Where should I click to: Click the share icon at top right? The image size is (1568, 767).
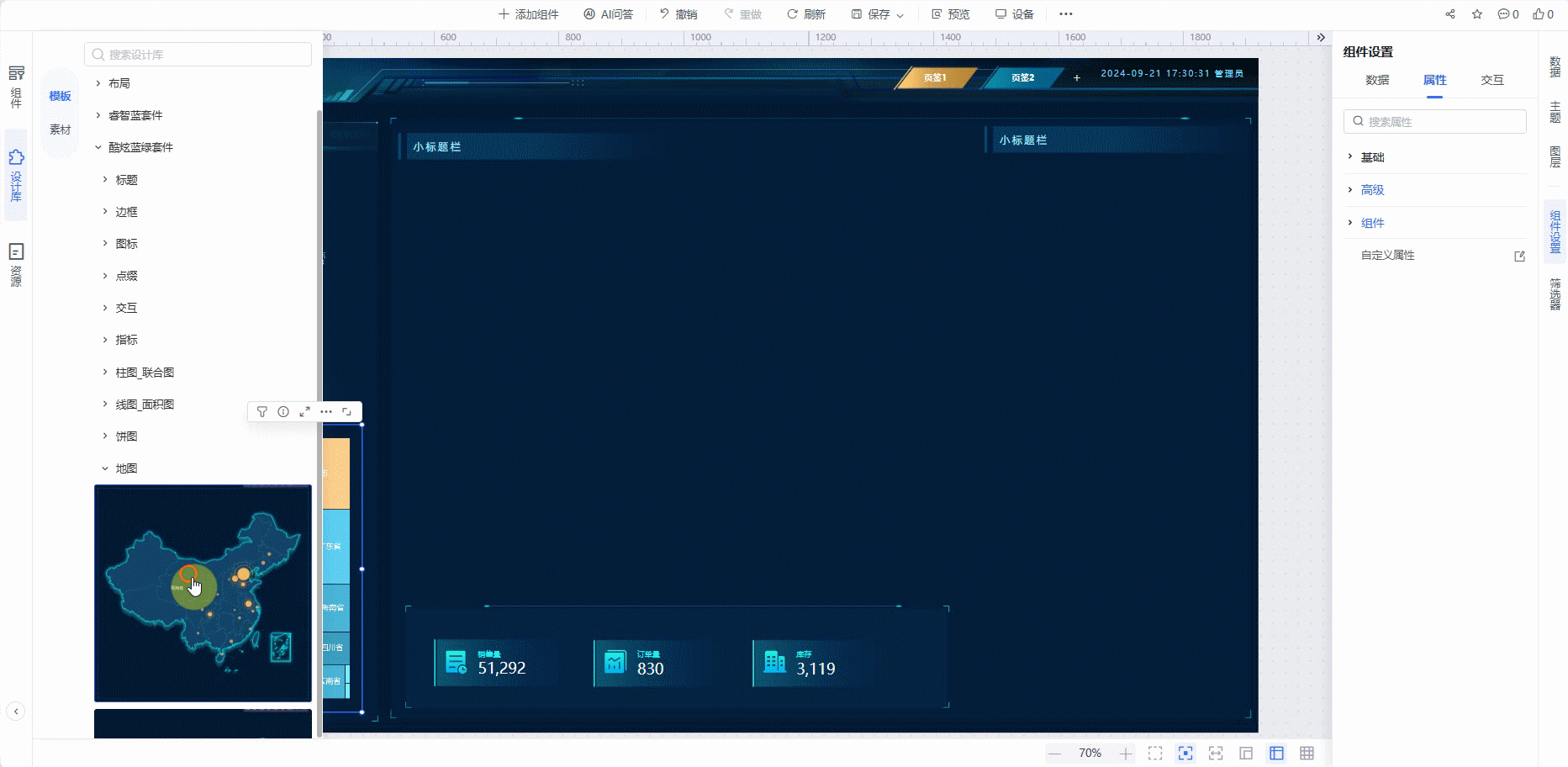[x=1450, y=14]
